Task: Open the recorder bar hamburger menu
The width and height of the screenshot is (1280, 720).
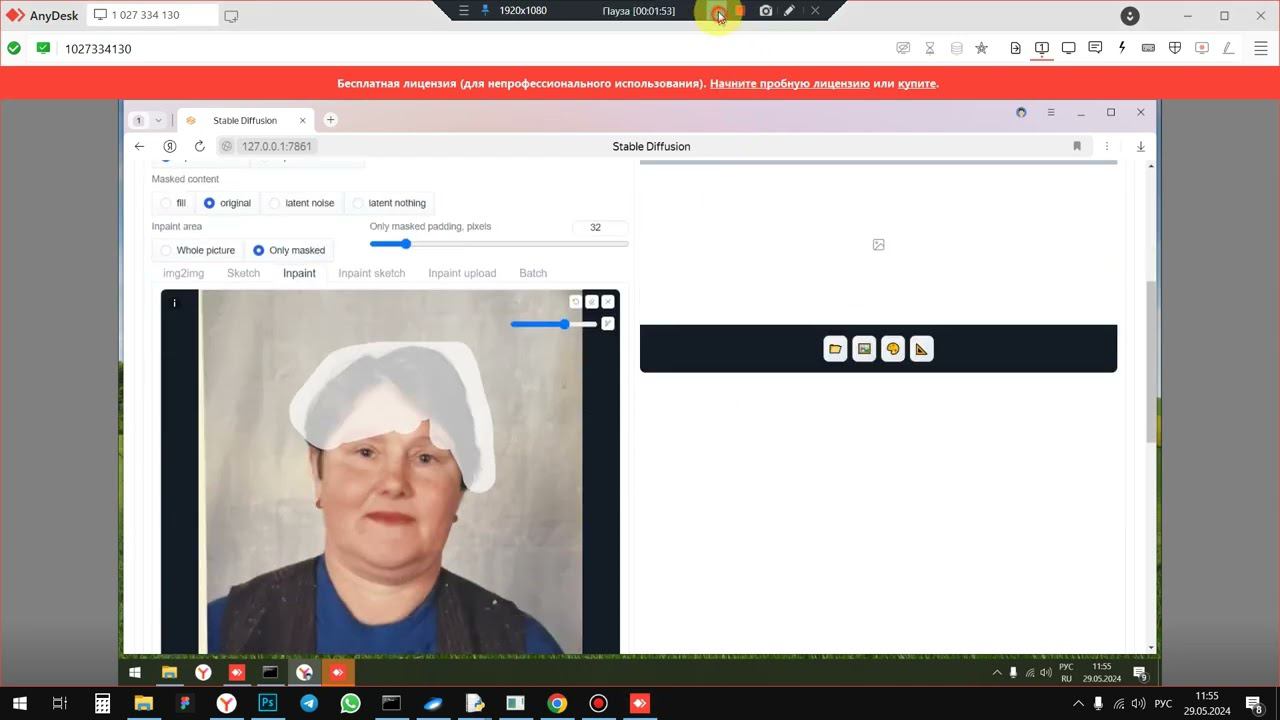Action: pos(463,11)
